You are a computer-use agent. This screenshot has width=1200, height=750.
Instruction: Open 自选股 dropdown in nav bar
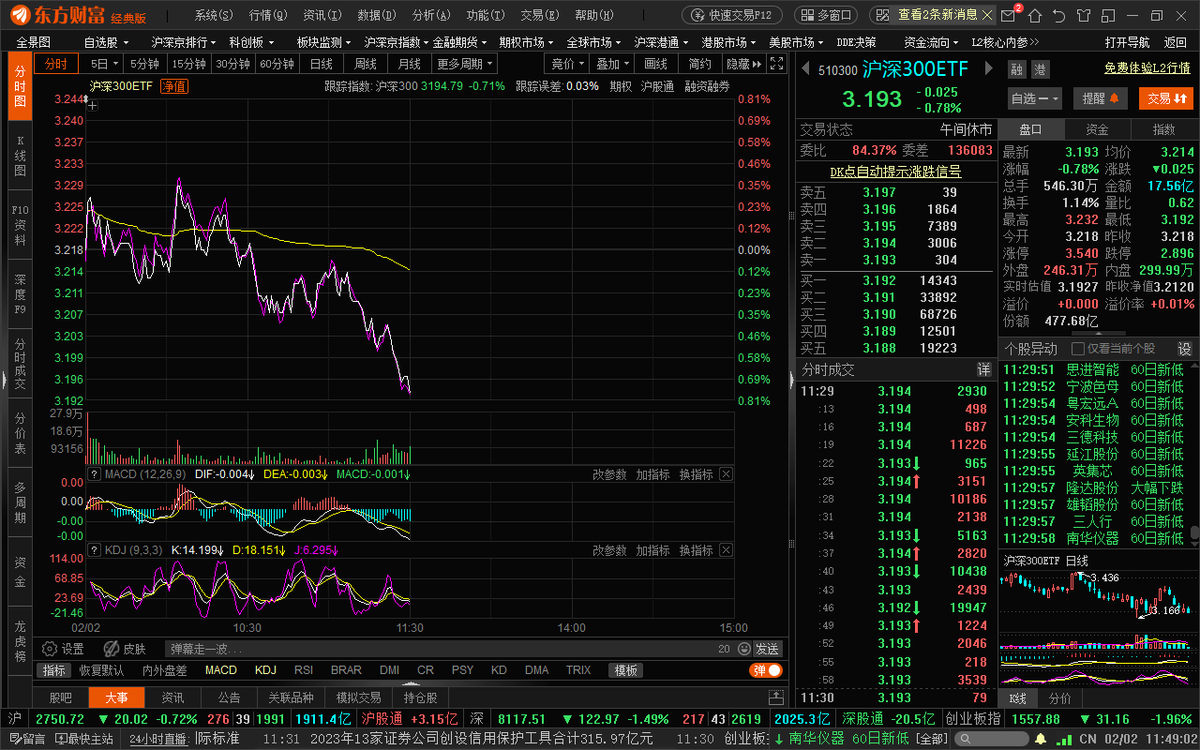105,42
